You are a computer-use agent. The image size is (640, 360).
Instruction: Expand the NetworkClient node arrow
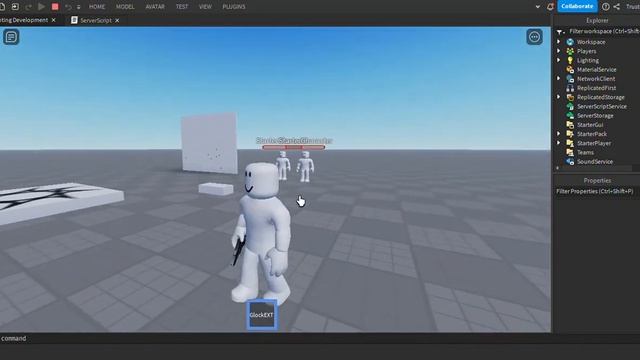(558, 78)
